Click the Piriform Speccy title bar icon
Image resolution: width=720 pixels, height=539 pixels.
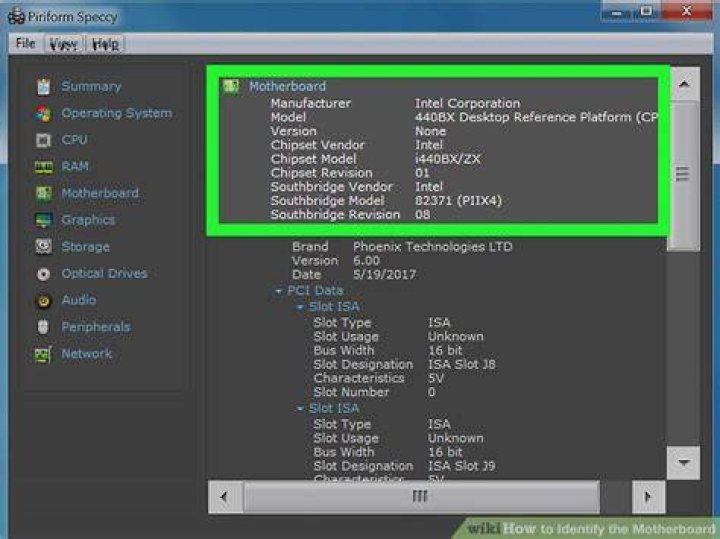(x=17, y=17)
